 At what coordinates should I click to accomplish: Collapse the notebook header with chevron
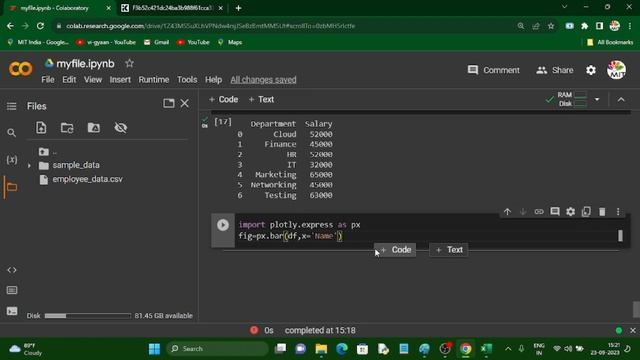(621, 100)
